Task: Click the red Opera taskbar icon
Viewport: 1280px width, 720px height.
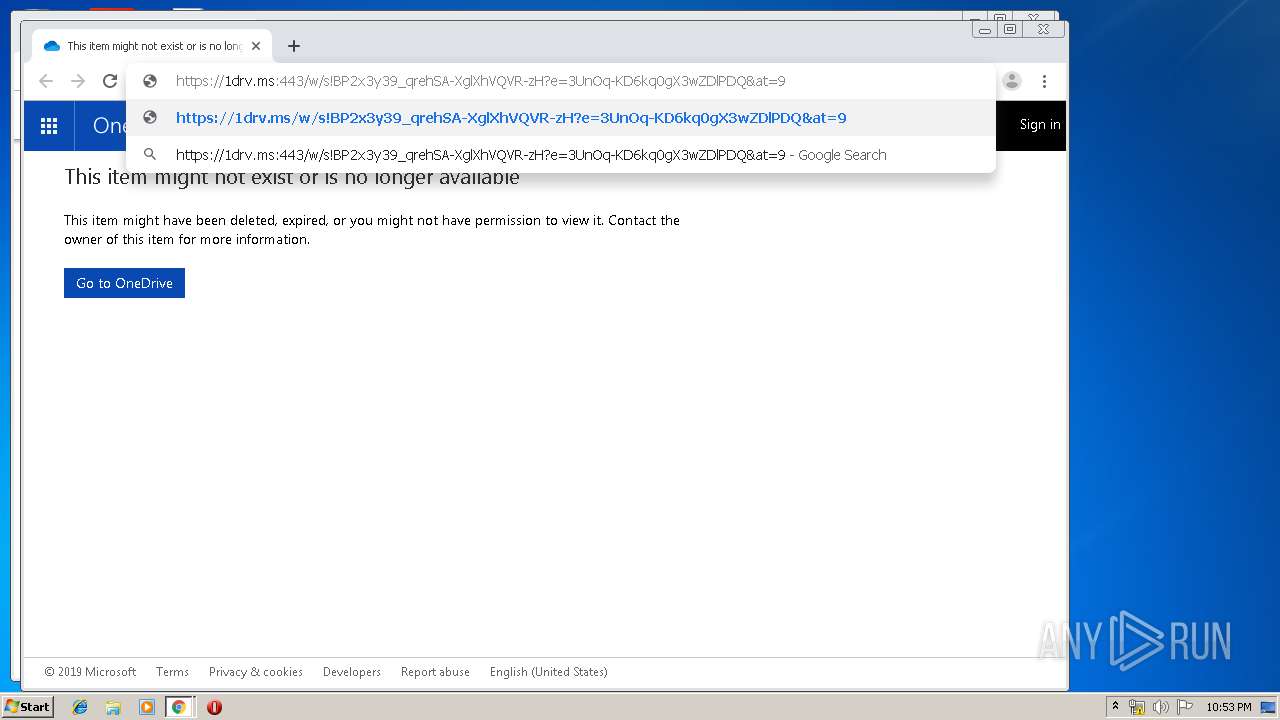Action: tap(214, 707)
